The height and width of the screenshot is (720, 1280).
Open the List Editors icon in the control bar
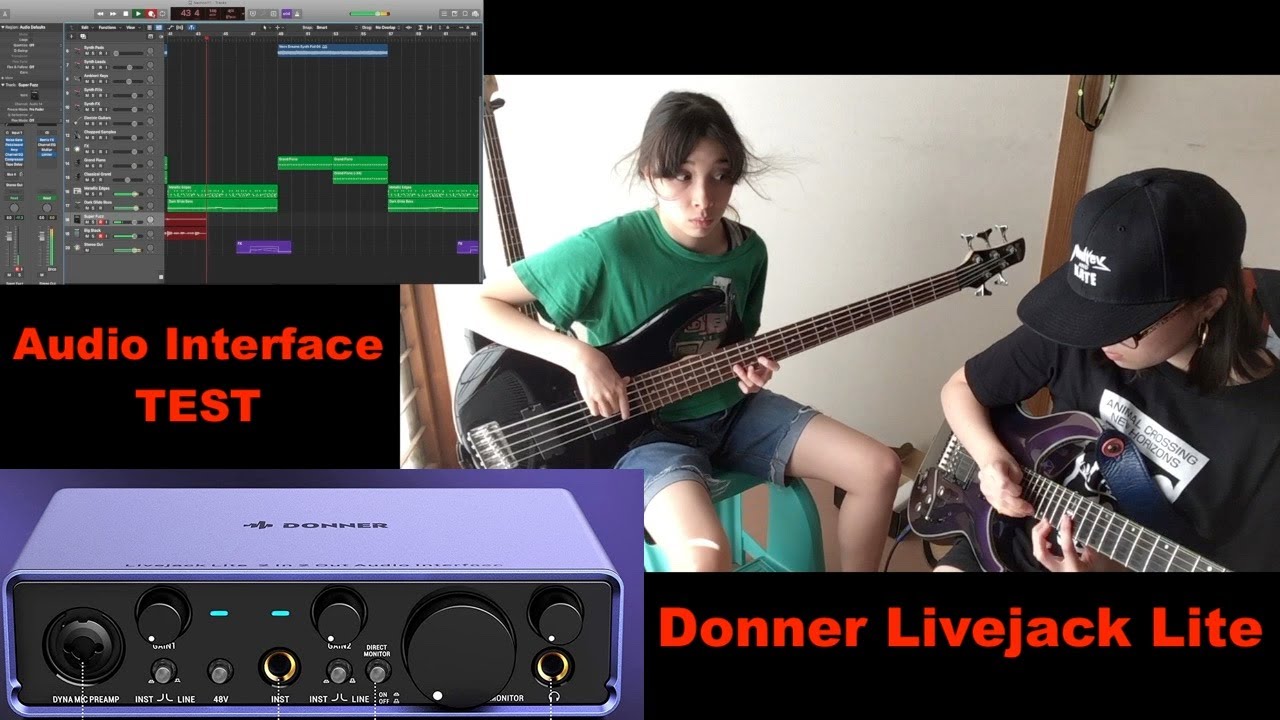[x=444, y=13]
